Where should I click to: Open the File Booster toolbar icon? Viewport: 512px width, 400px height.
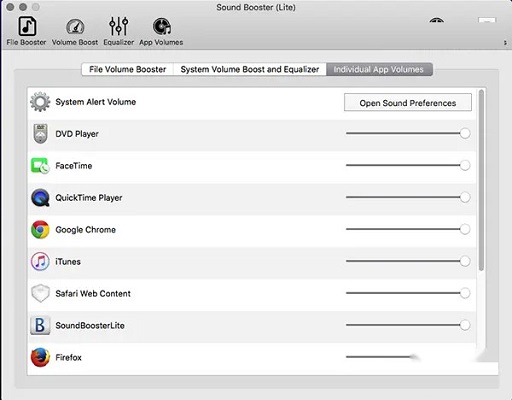click(27, 26)
